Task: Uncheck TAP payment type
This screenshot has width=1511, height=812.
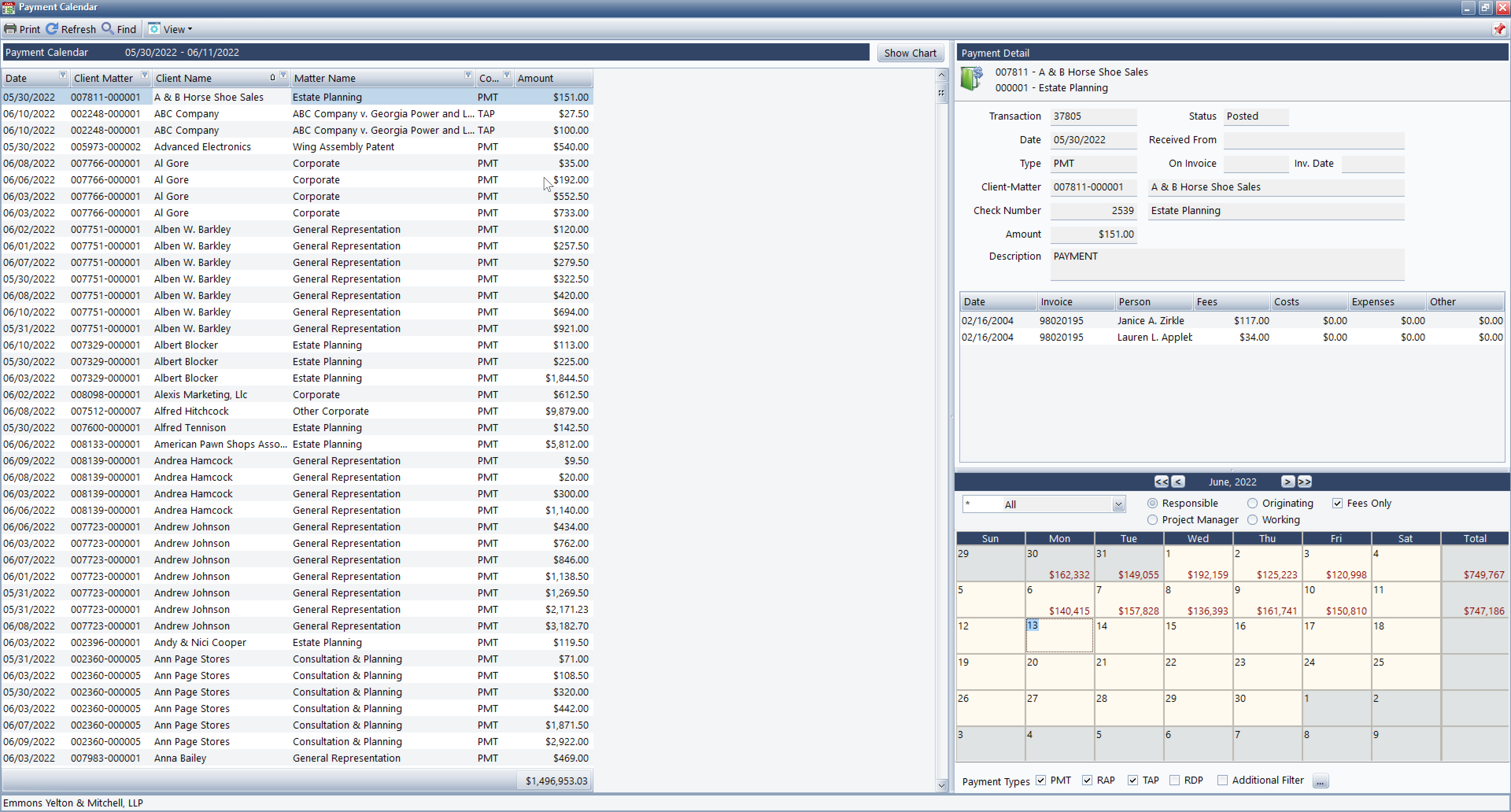Action: 1133,781
